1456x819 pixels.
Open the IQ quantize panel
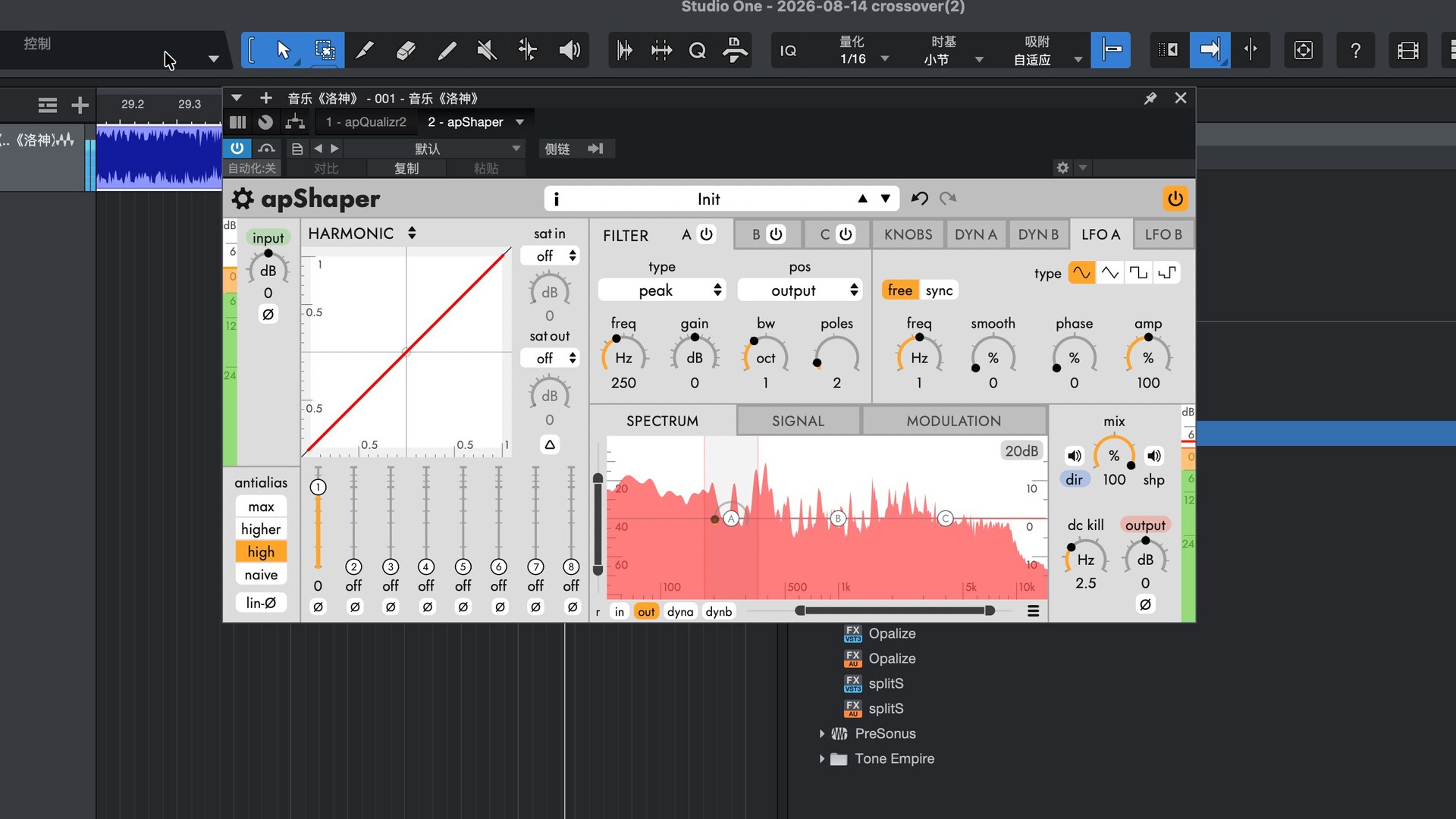click(789, 50)
